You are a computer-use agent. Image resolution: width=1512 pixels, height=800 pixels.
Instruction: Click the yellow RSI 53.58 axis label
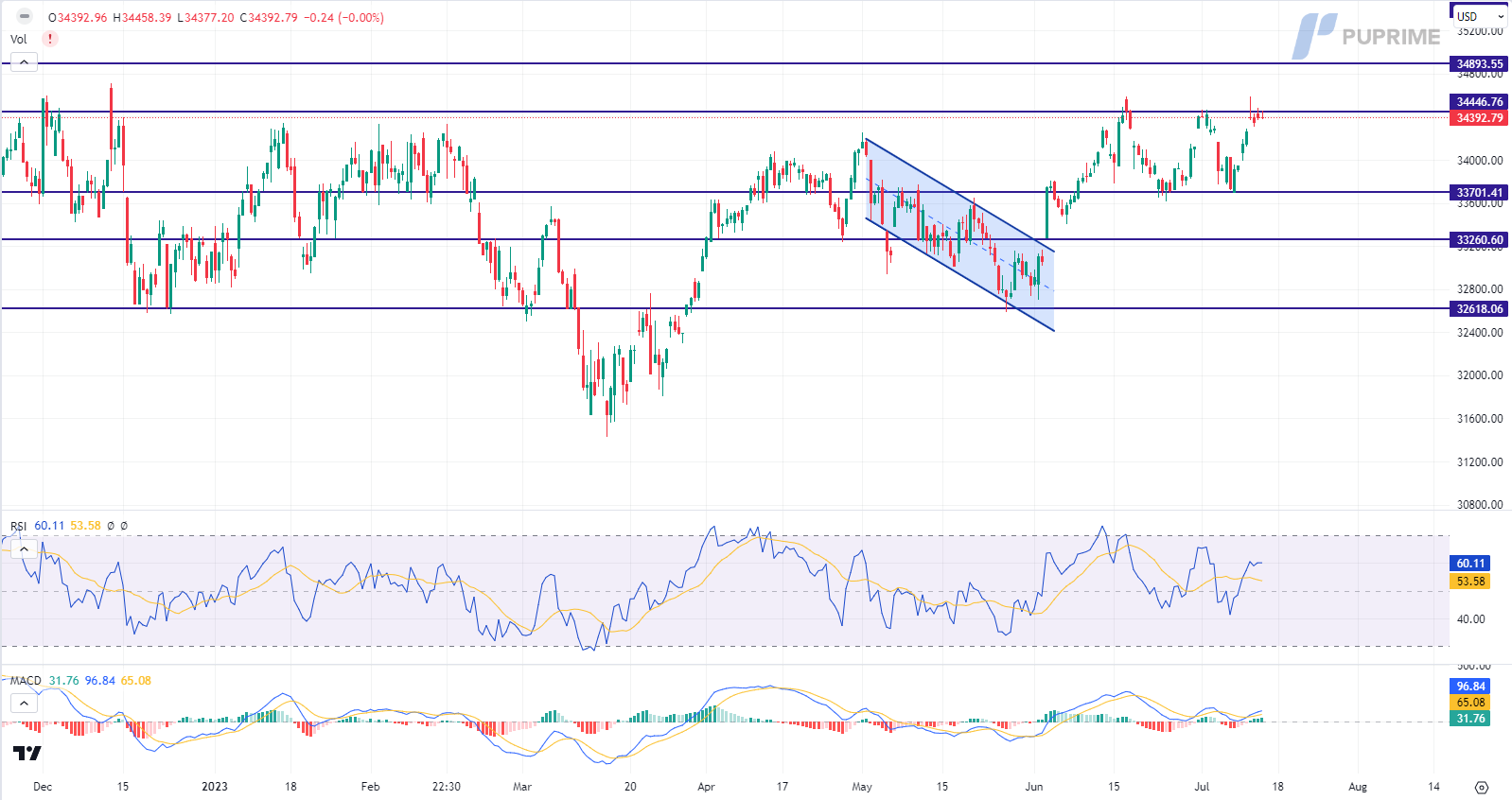1470,582
